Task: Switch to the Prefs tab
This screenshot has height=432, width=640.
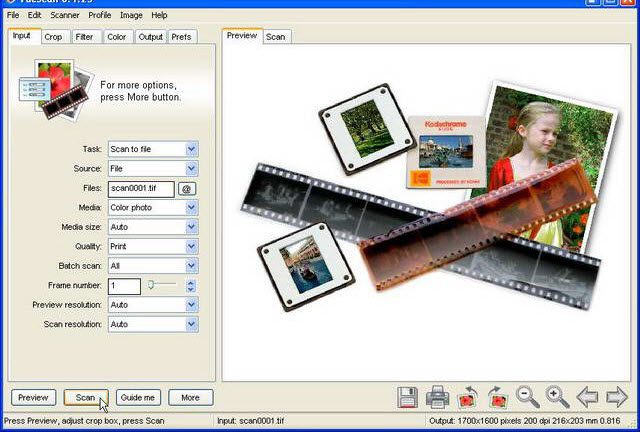Action: coord(181,37)
